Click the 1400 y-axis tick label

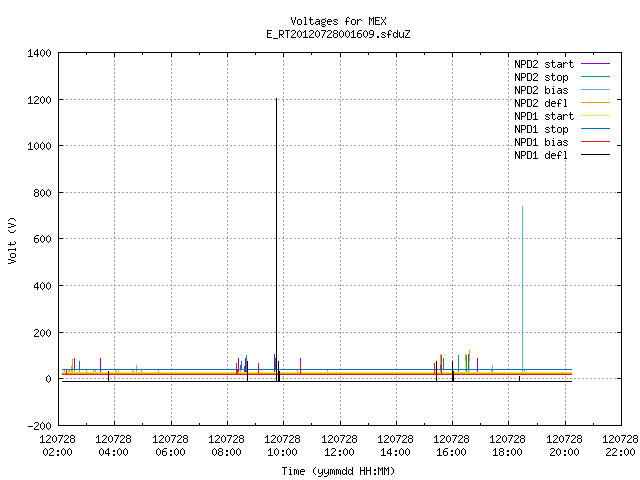[x=39, y=53]
